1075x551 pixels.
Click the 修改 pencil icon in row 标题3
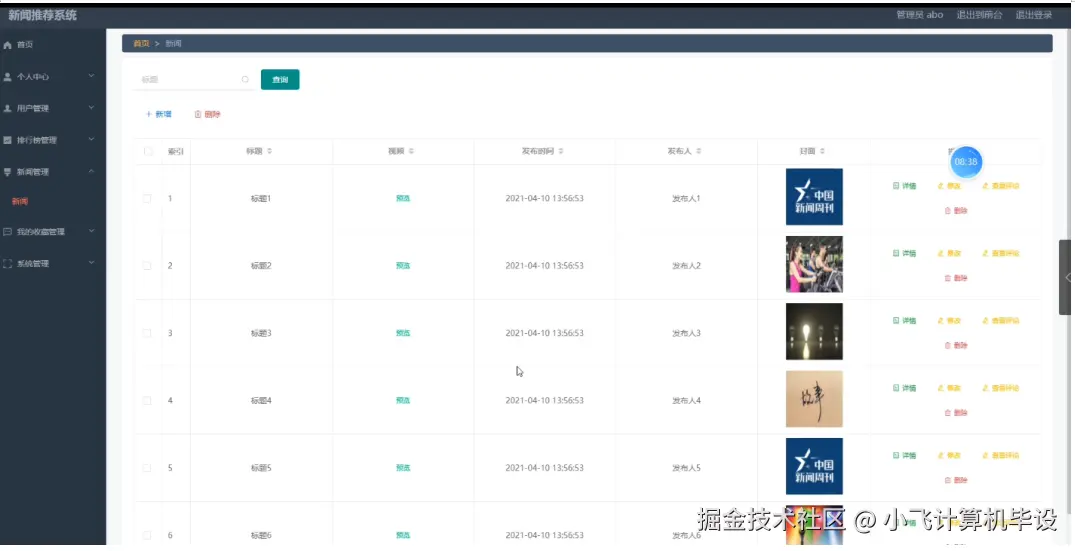point(941,321)
